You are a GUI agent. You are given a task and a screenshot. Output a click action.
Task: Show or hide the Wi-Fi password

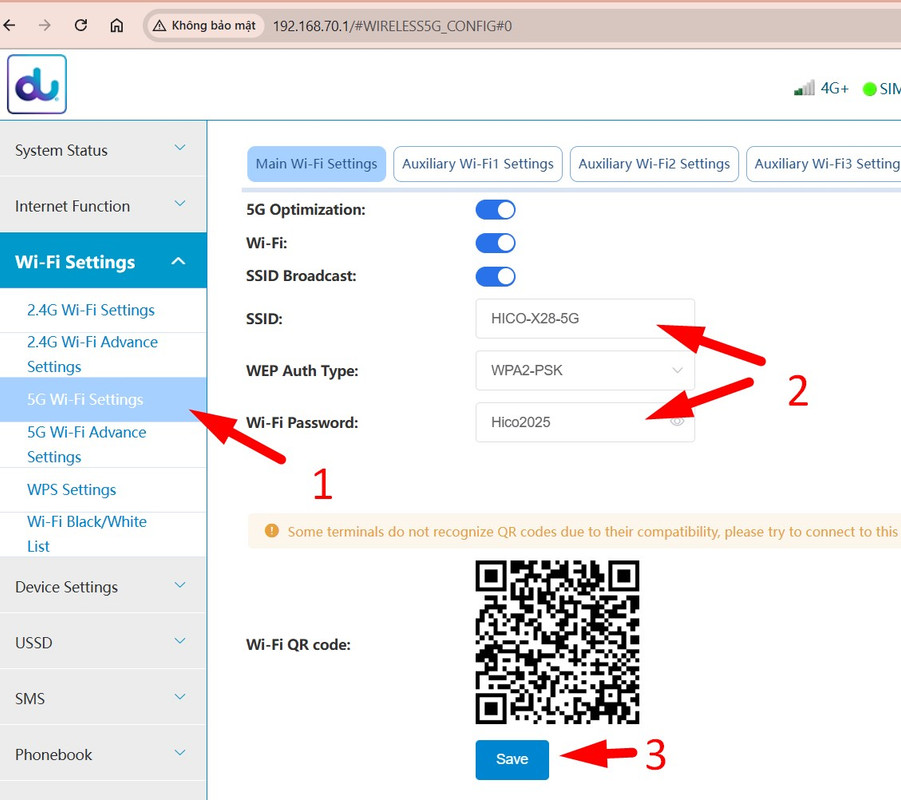coord(677,422)
